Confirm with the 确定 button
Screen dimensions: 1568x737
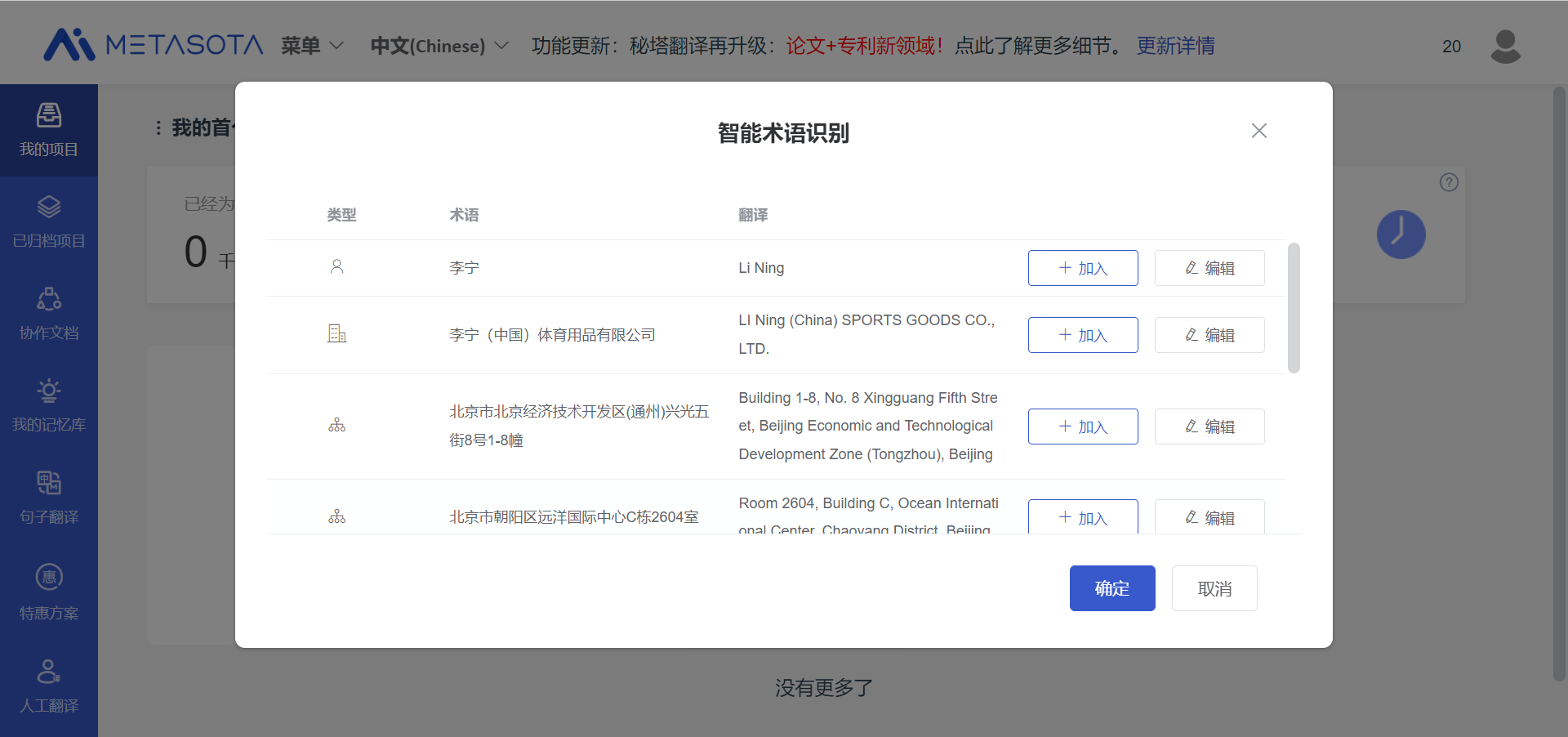[x=1112, y=588]
